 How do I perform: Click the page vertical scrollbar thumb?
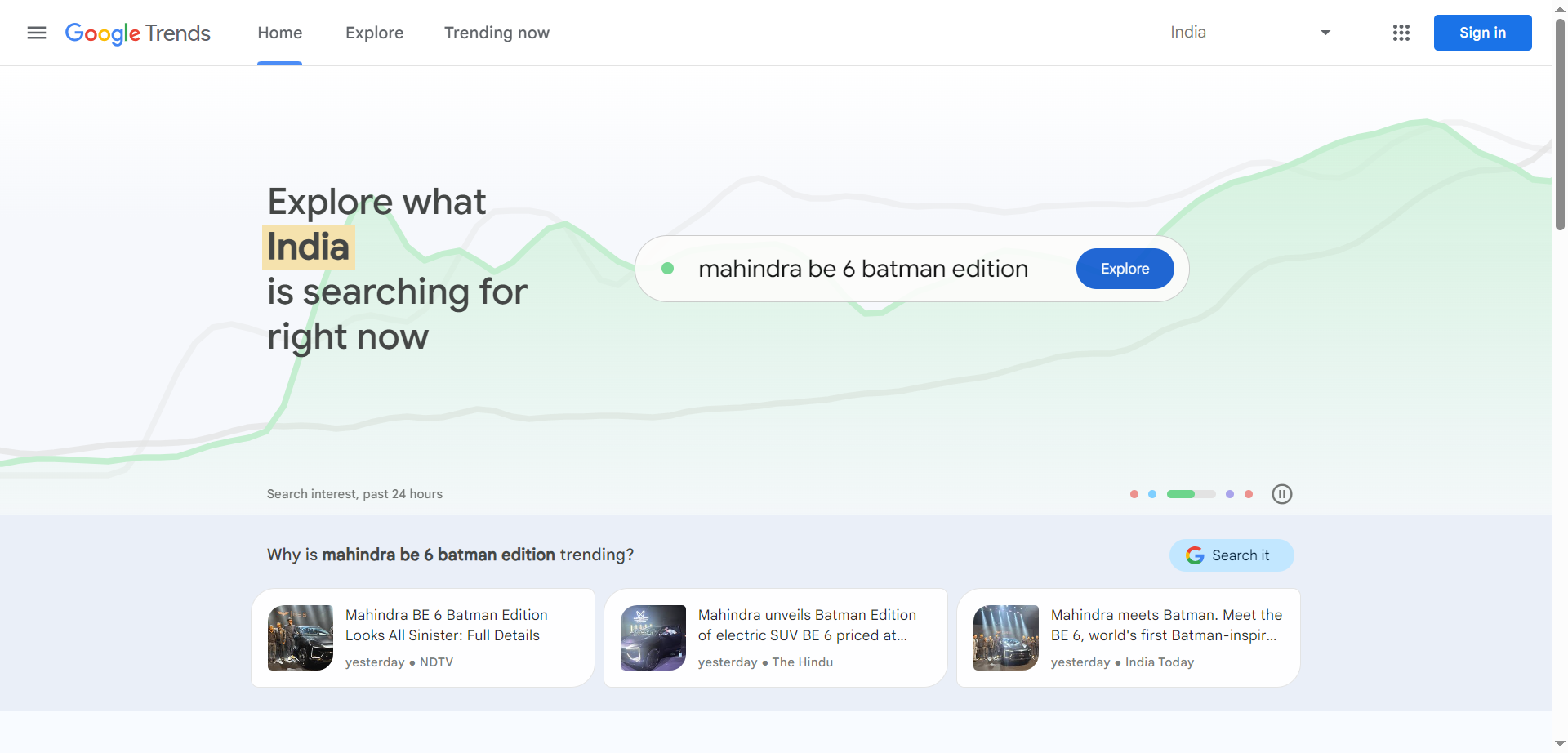tap(1560, 123)
